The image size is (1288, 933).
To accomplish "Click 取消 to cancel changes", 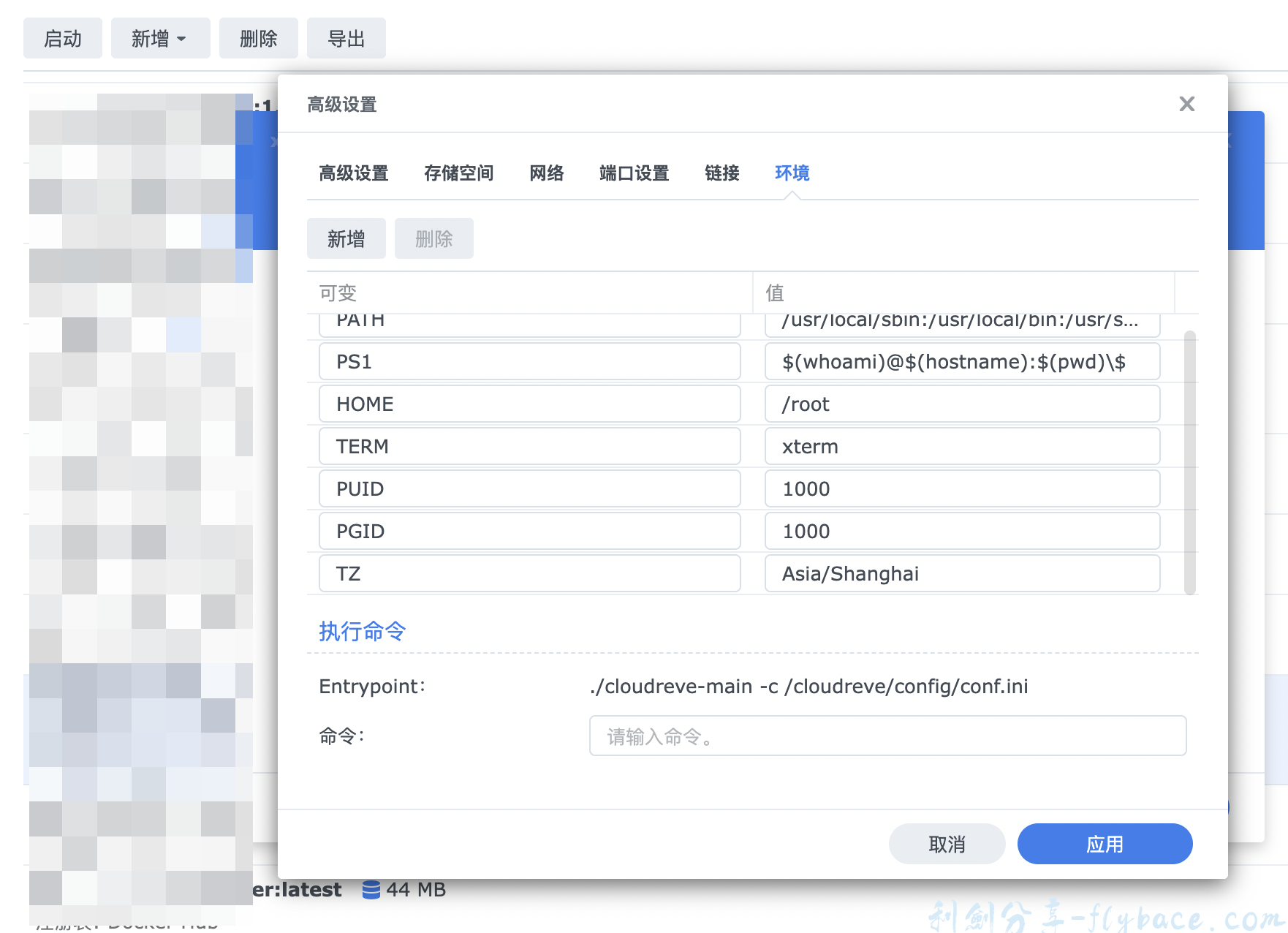I will click(x=947, y=844).
